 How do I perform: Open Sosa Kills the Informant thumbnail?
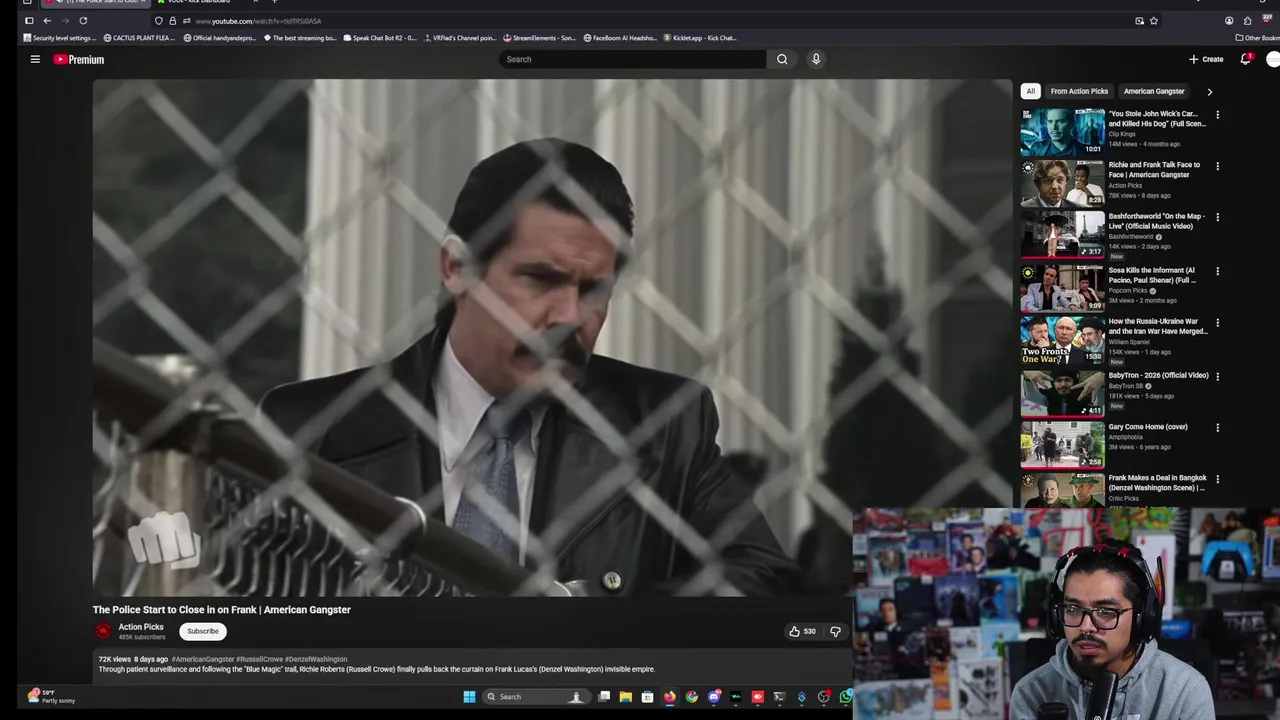(1062, 288)
